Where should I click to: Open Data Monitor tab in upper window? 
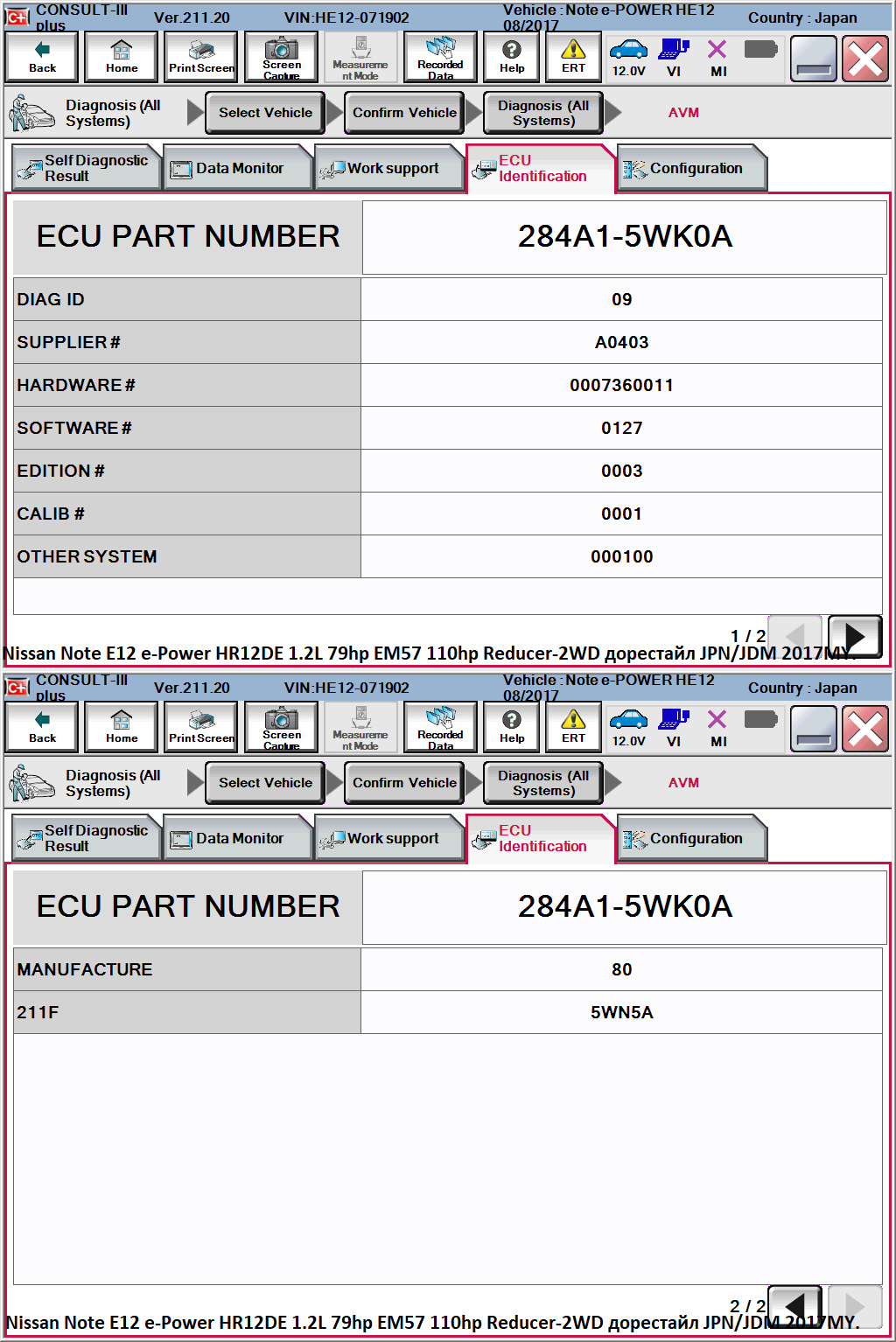click(238, 168)
